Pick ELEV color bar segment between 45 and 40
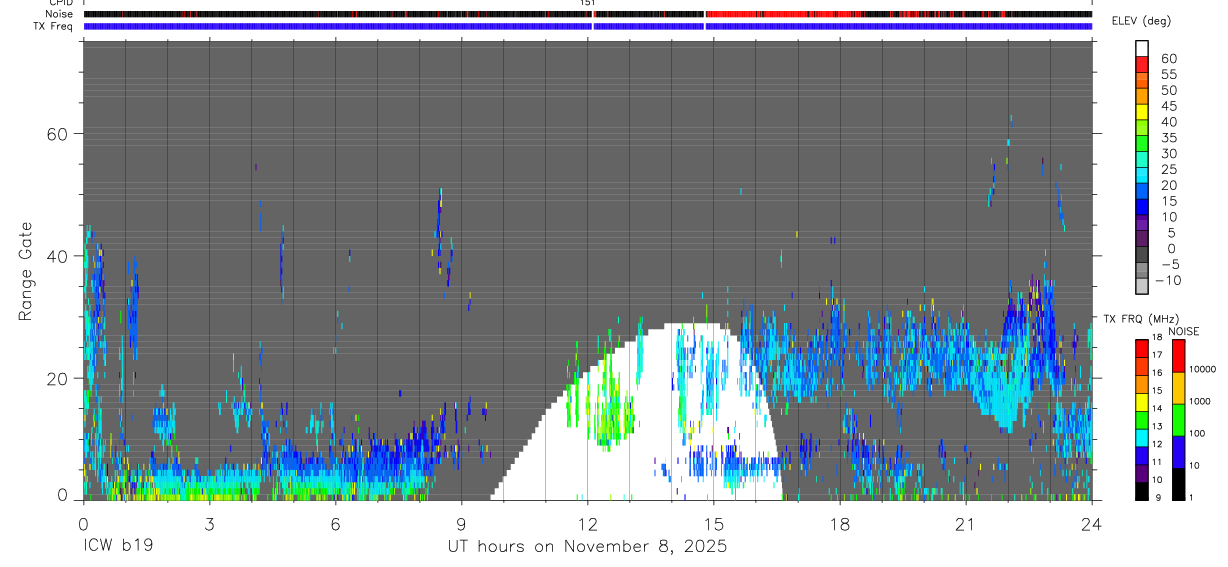The height and width of the screenshot is (567, 1228). (x=1142, y=112)
